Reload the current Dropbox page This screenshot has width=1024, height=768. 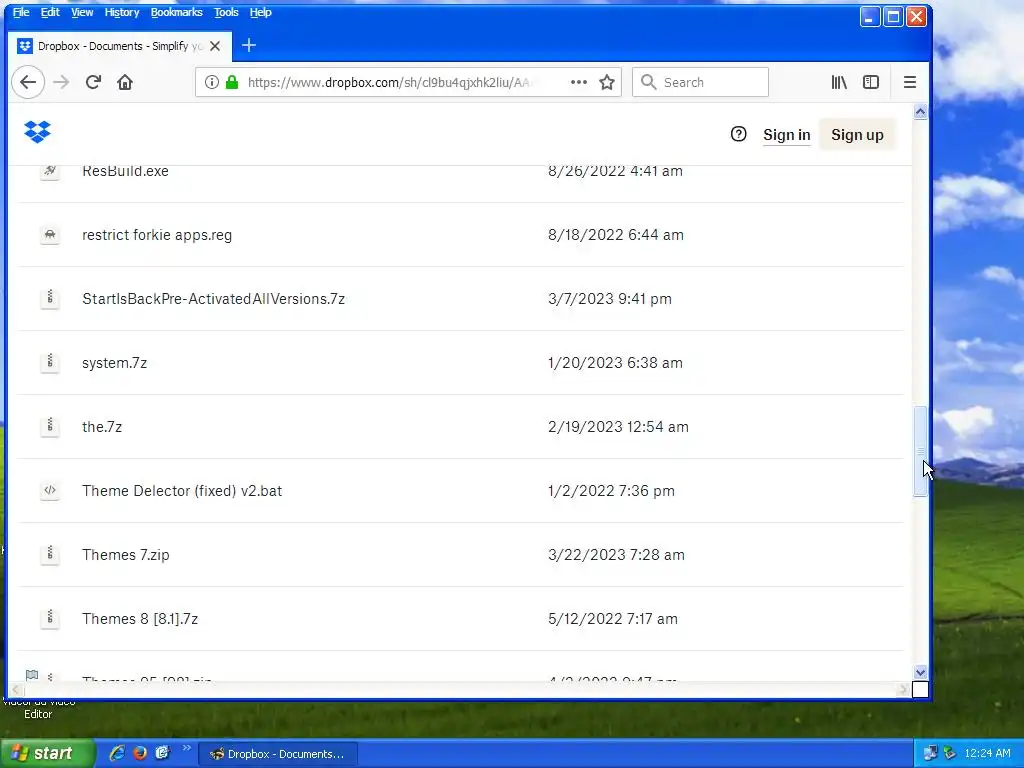(93, 82)
